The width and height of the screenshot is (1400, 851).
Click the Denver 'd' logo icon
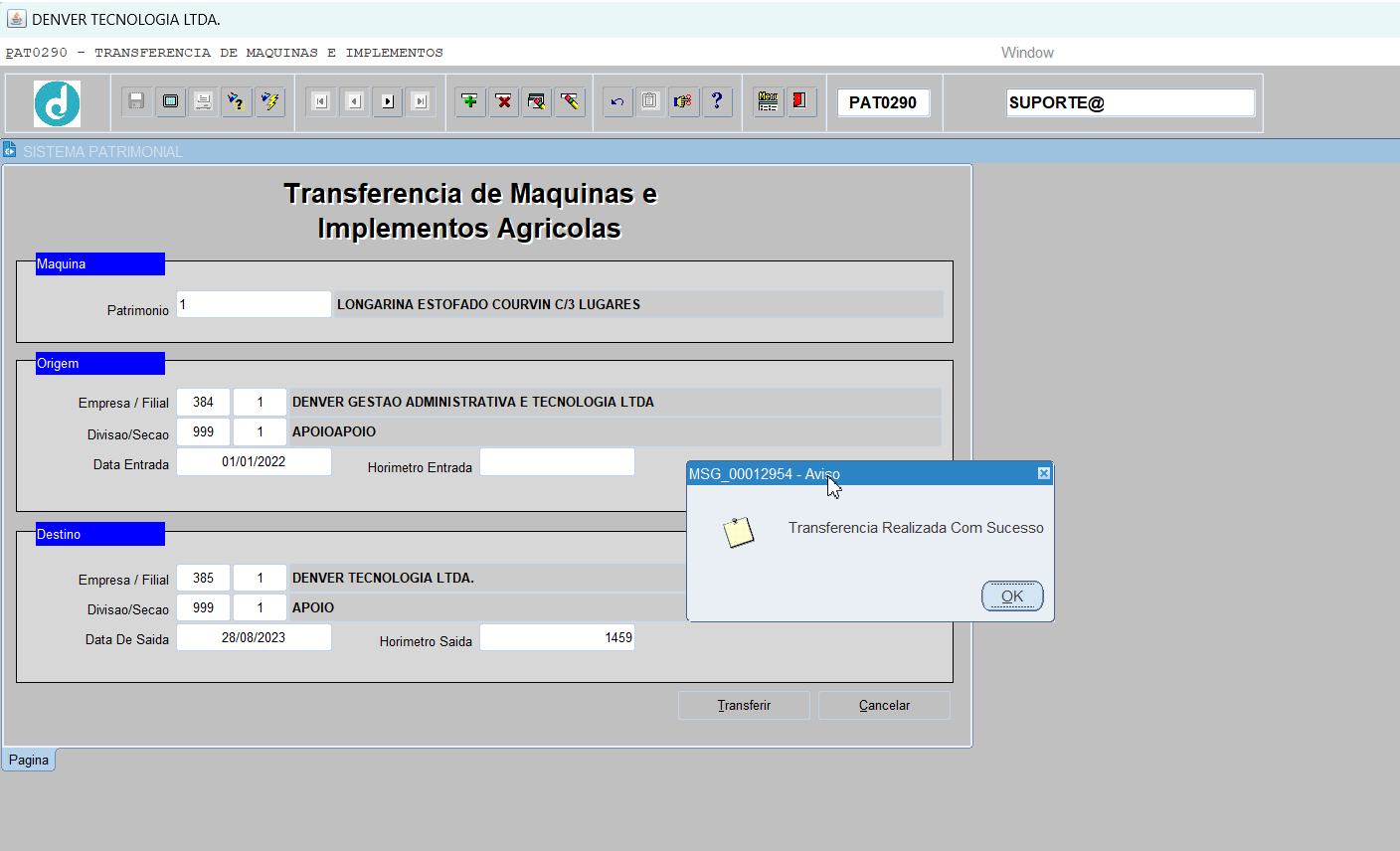[x=57, y=103]
